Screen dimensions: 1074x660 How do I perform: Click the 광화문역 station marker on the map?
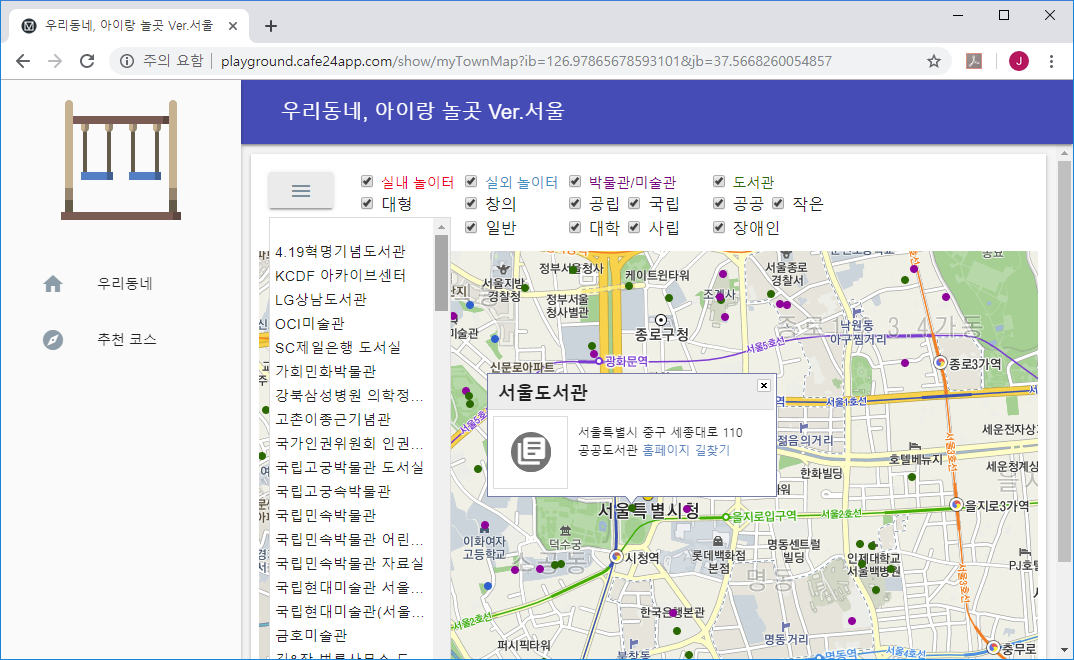(599, 360)
